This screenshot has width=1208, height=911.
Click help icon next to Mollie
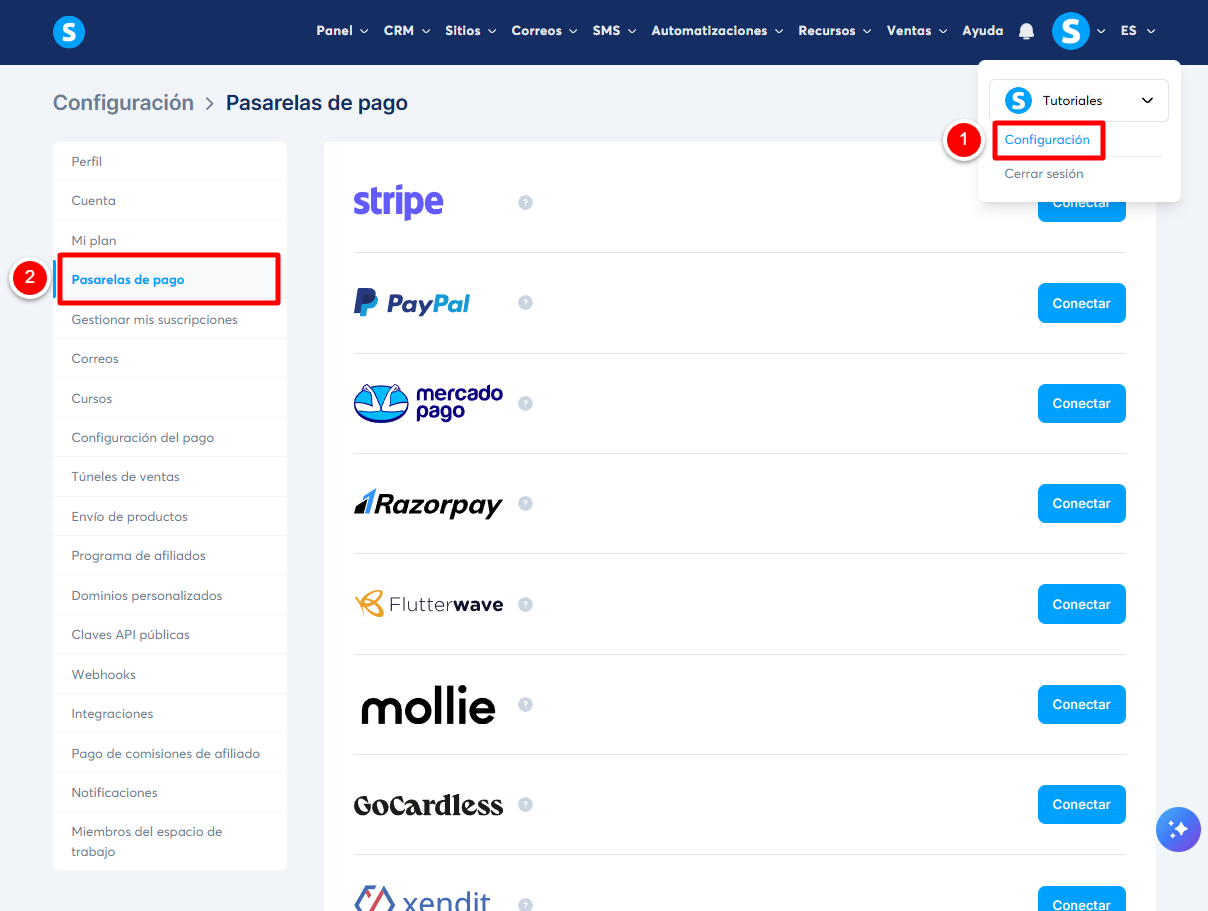tap(525, 704)
